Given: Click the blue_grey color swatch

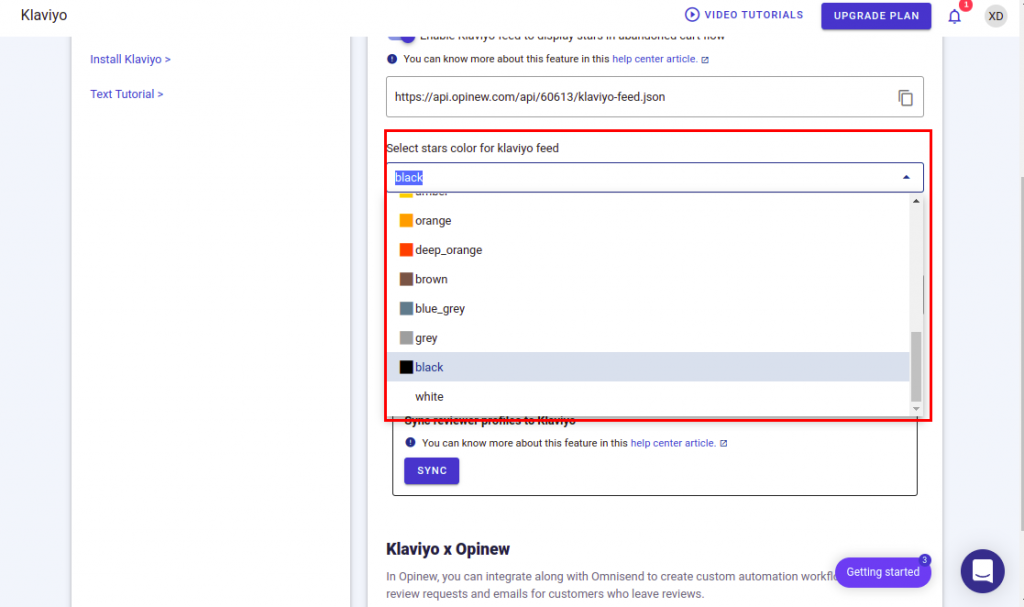Looking at the screenshot, I should click(406, 308).
